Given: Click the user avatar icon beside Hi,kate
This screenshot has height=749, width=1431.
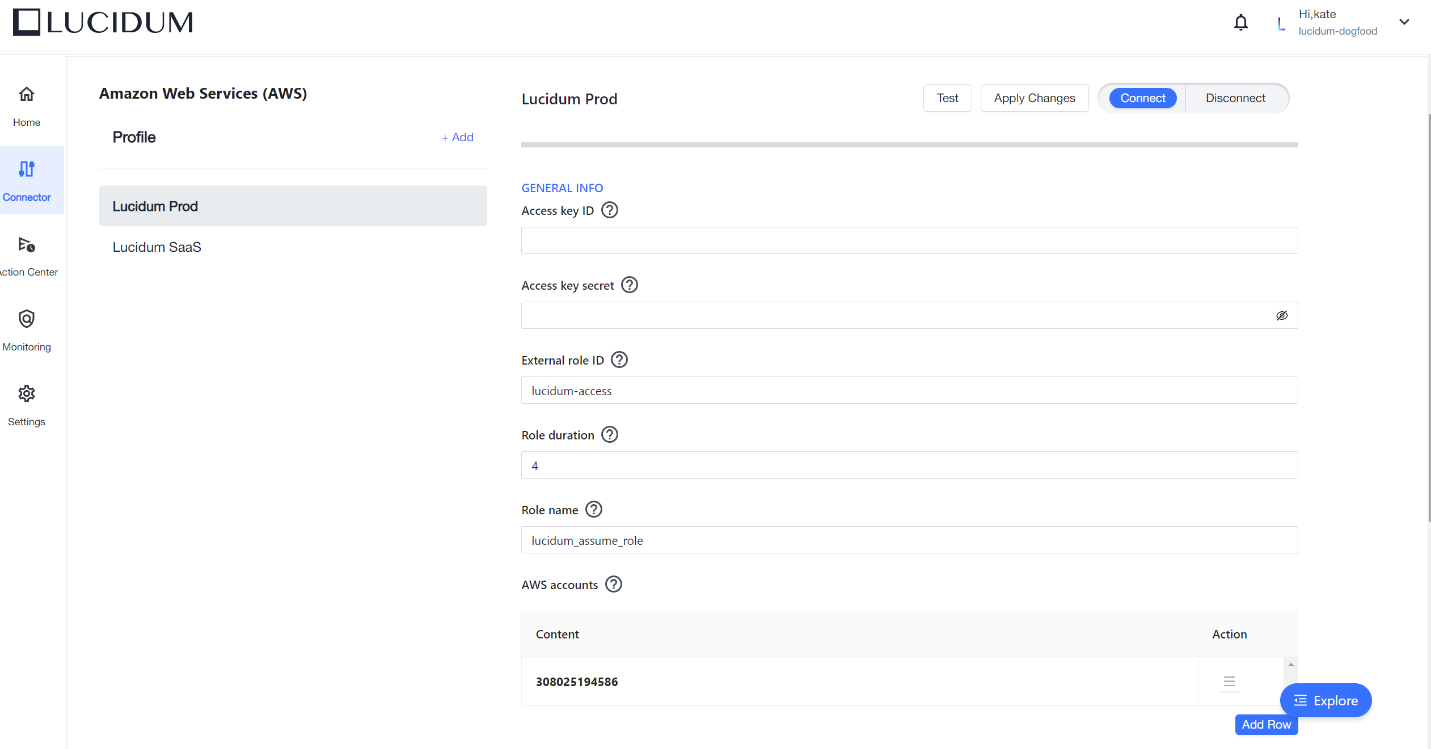Looking at the screenshot, I should pyautogui.click(x=1281, y=23).
